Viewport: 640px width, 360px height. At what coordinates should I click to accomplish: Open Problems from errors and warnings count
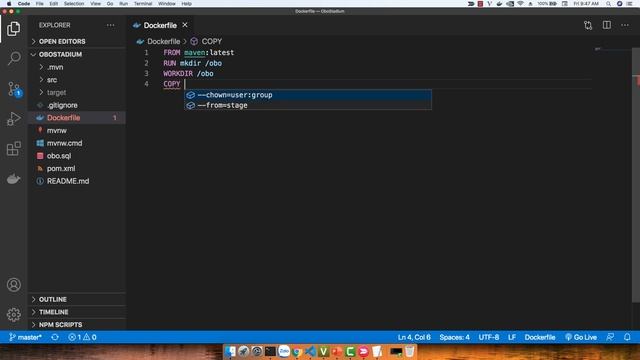(x=82, y=337)
